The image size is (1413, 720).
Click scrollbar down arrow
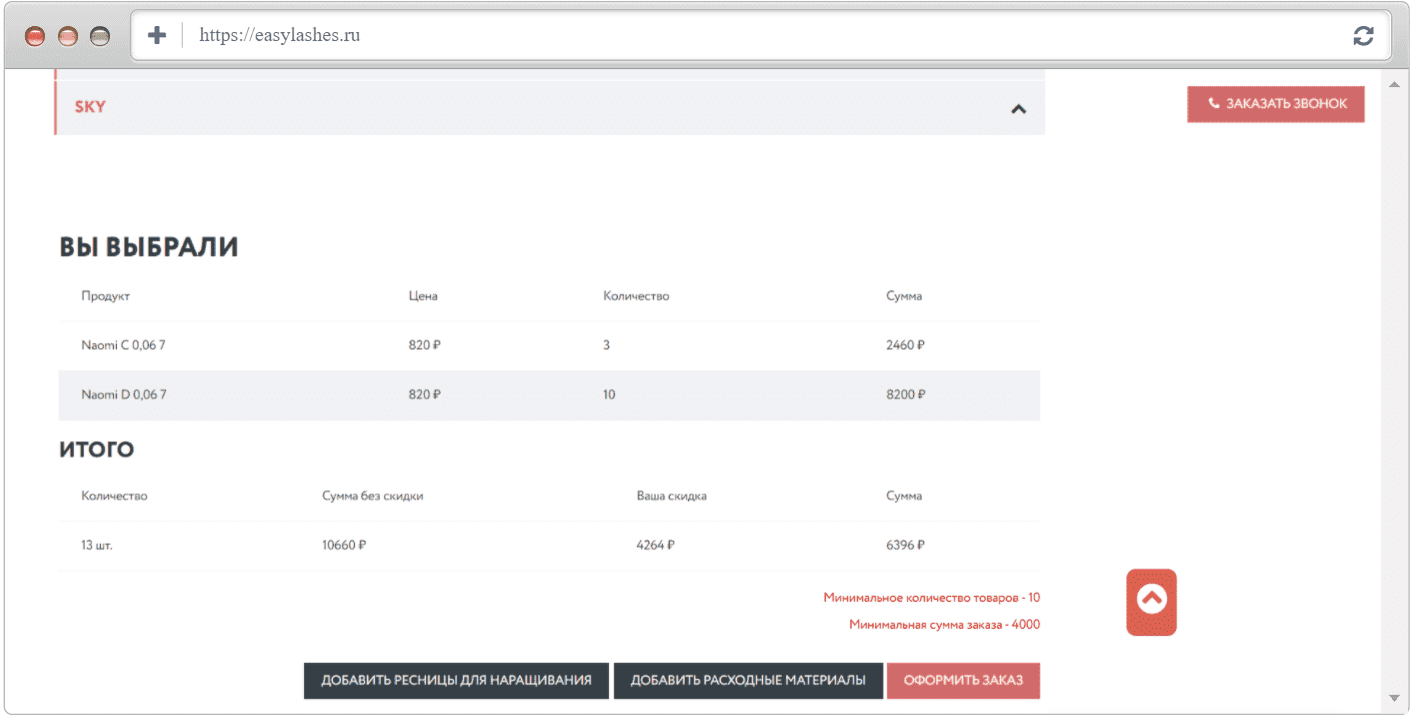[x=1394, y=698]
